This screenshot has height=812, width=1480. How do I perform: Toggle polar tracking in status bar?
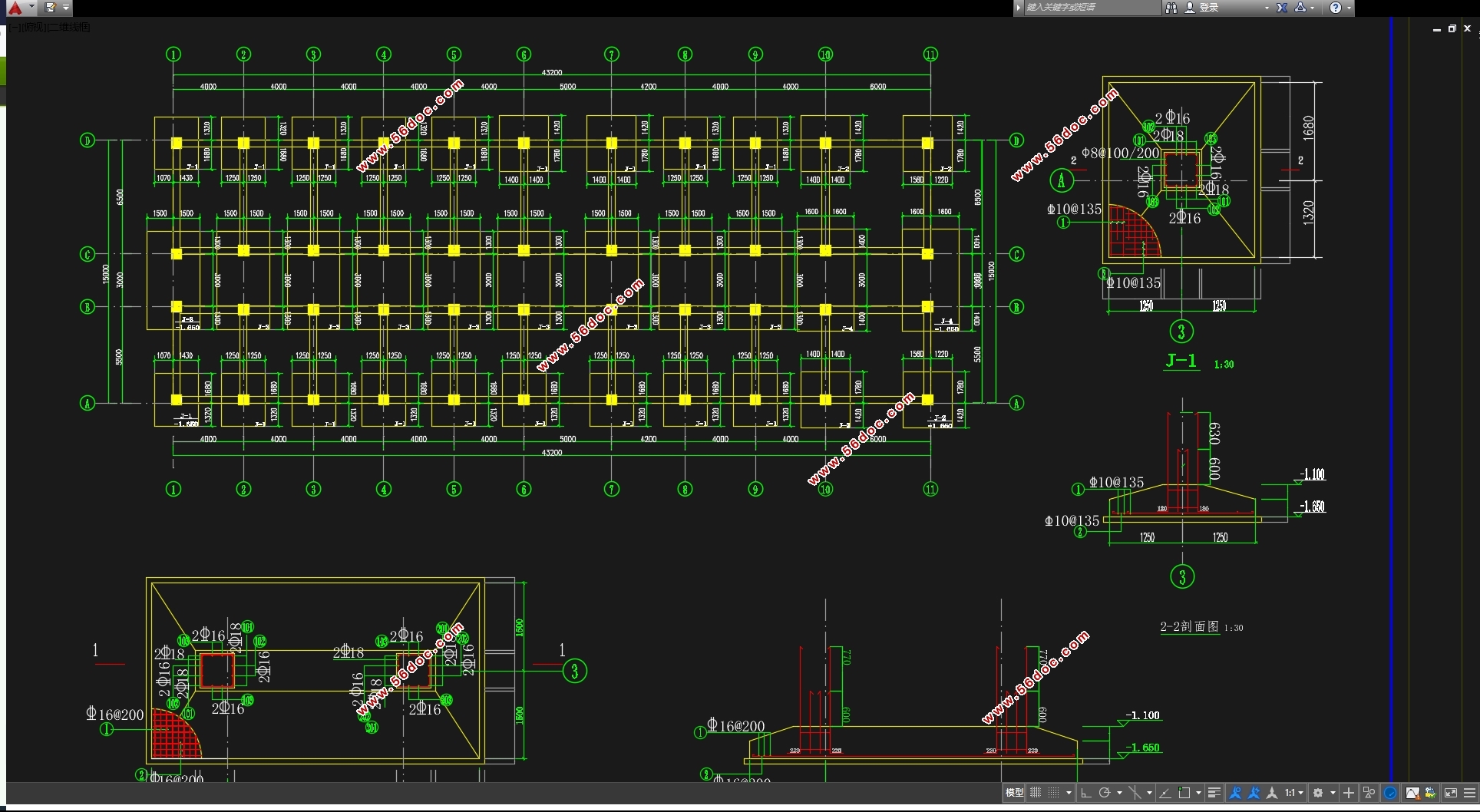pos(1105,793)
